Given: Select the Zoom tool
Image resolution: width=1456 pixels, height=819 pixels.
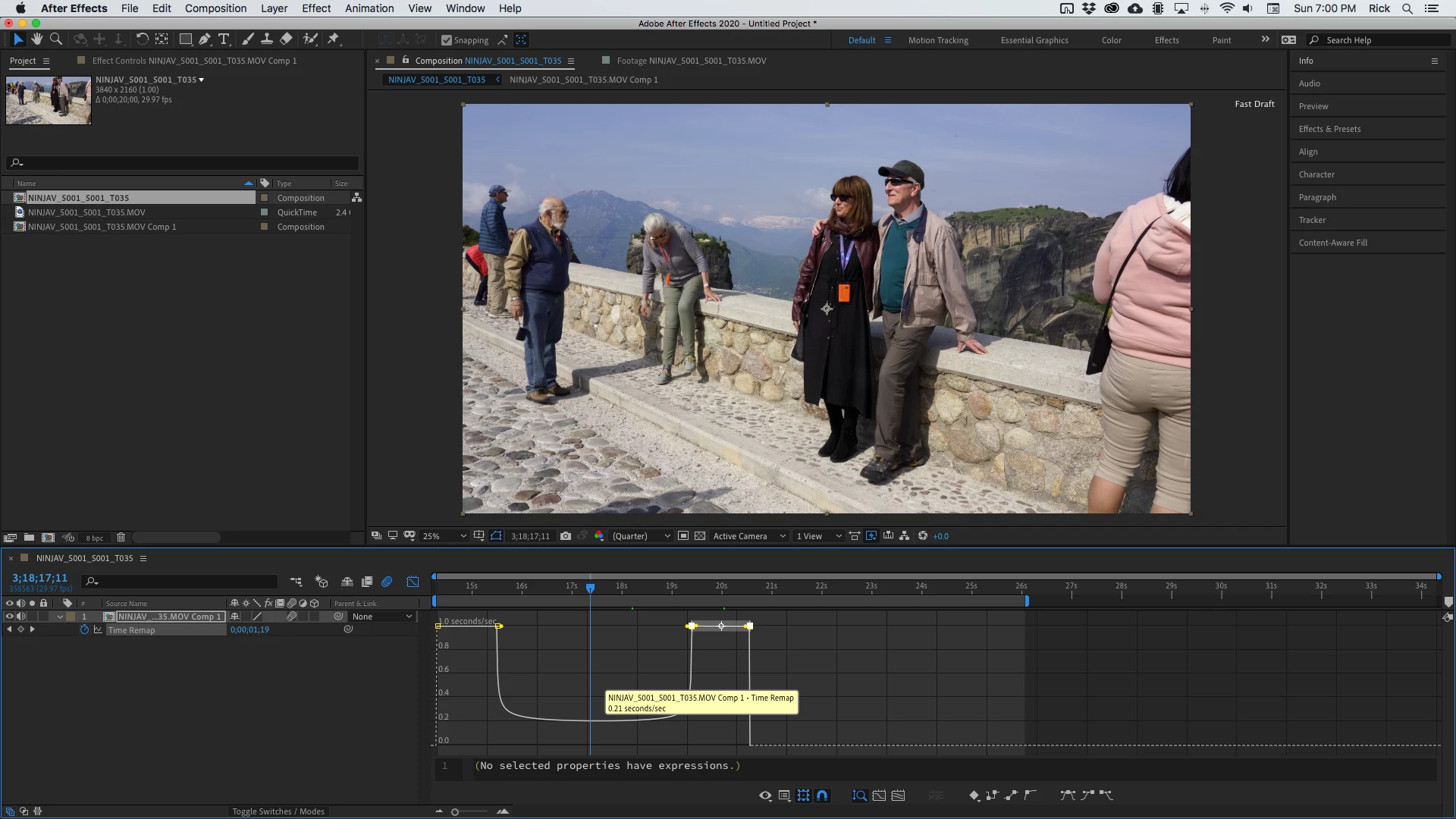Looking at the screenshot, I should (55, 39).
